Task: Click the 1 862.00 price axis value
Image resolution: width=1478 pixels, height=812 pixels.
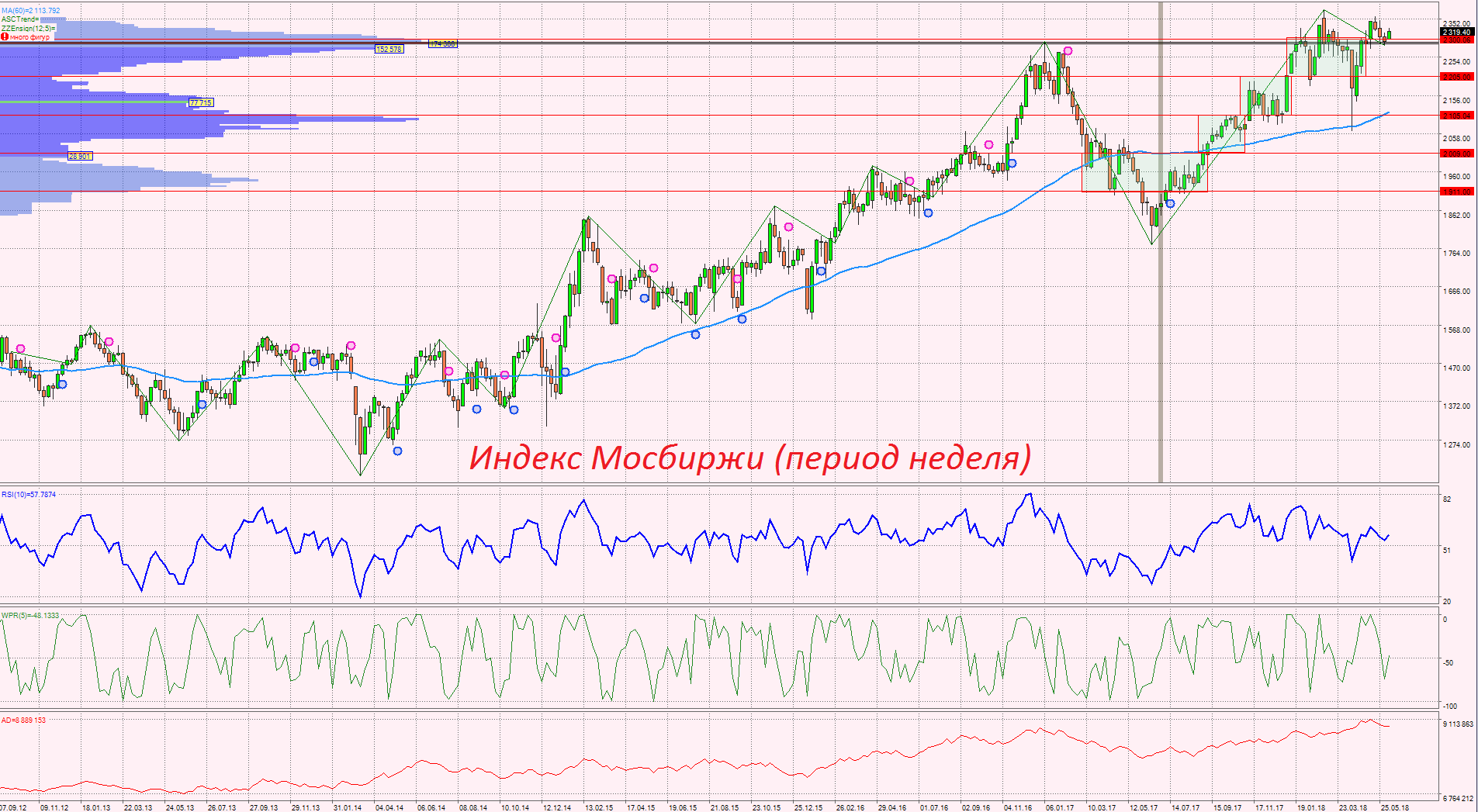Action: pyautogui.click(x=1456, y=215)
